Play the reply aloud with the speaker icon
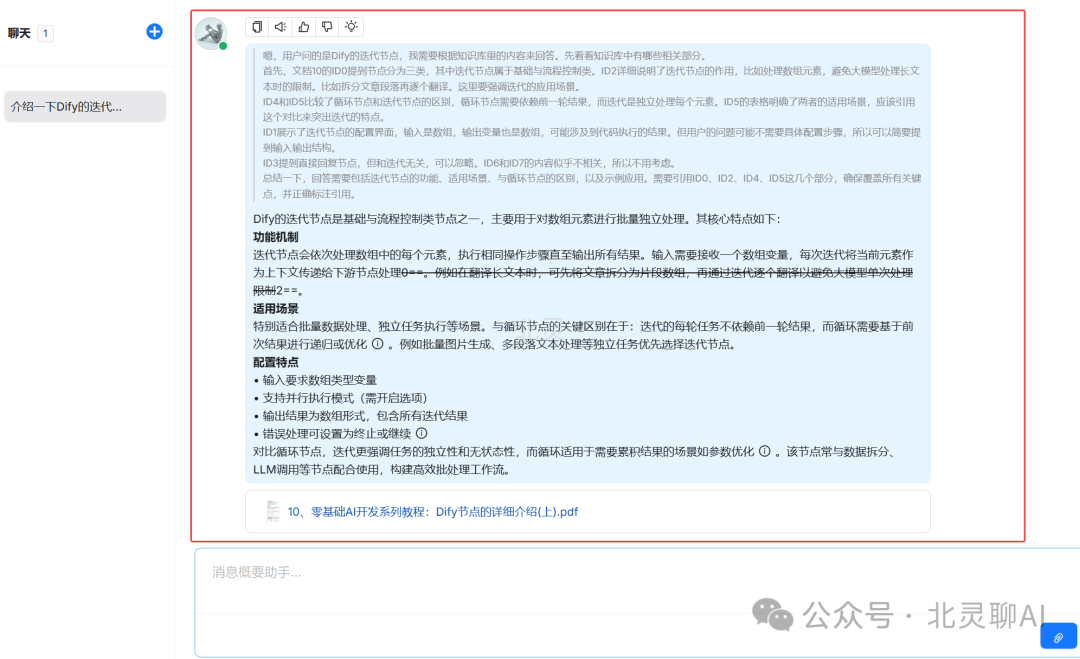Image resolution: width=1080 pixels, height=659 pixels. point(280,27)
